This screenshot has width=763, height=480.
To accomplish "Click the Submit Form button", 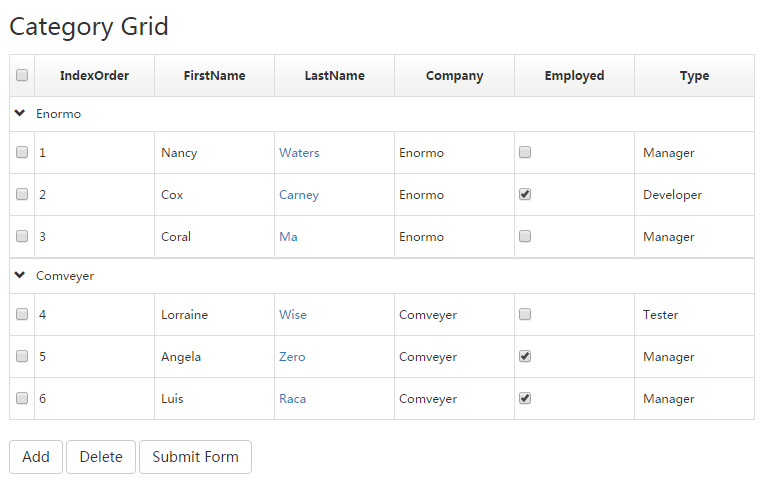I will [x=195, y=457].
